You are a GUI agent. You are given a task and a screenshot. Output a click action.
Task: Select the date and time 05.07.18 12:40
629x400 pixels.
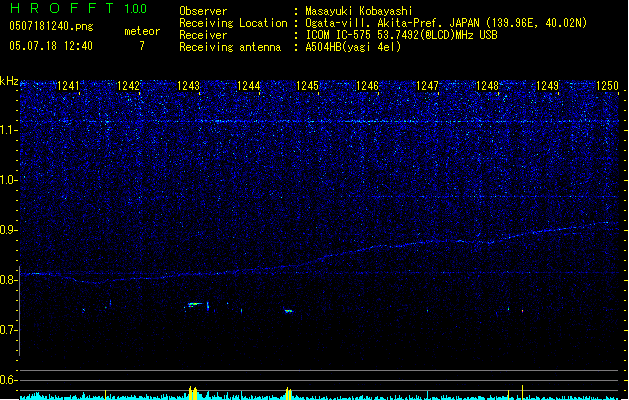point(49,46)
